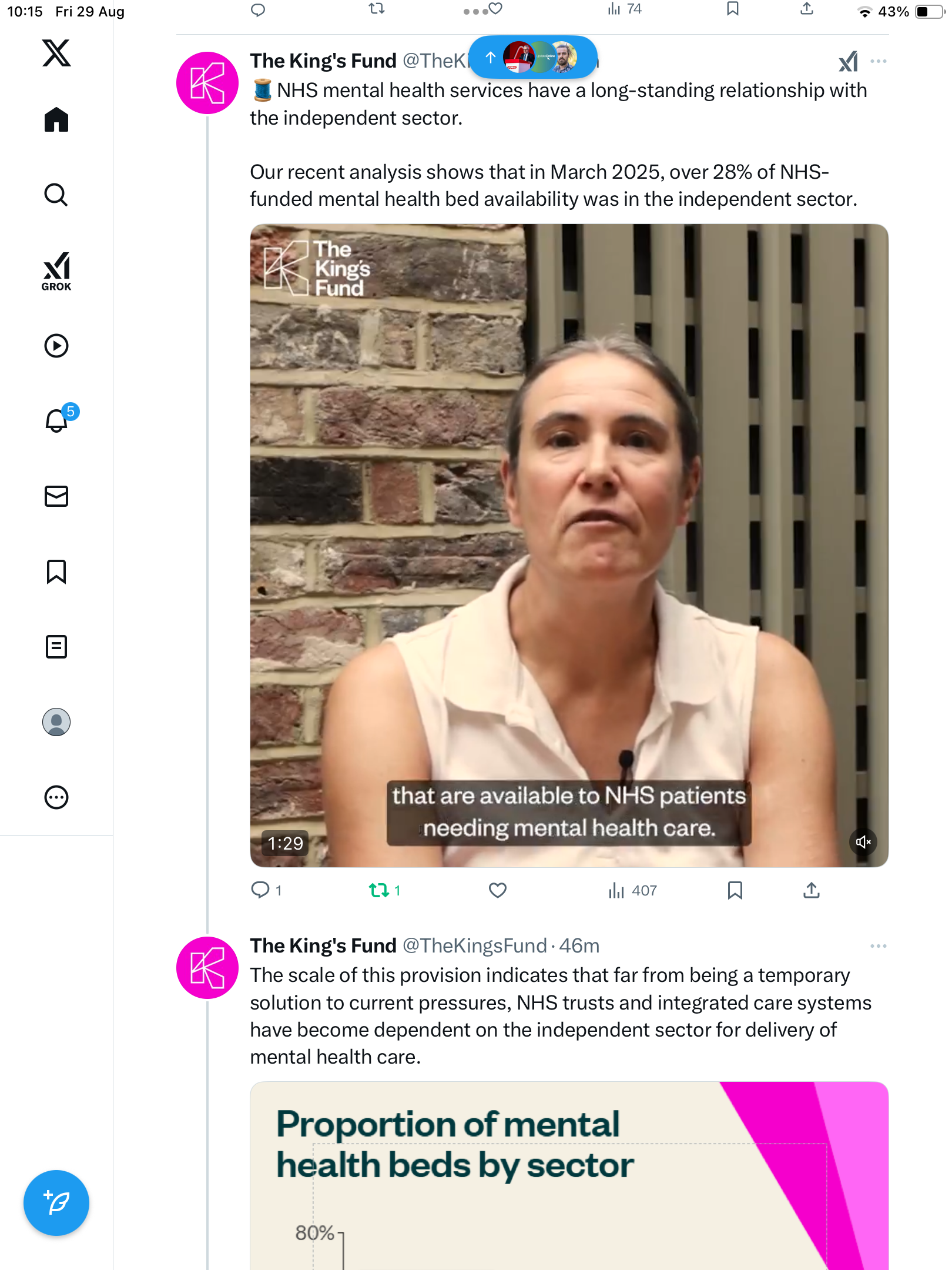The width and height of the screenshot is (952, 1270).
Task: Open the Home feed icon
Action: [56, 120]
